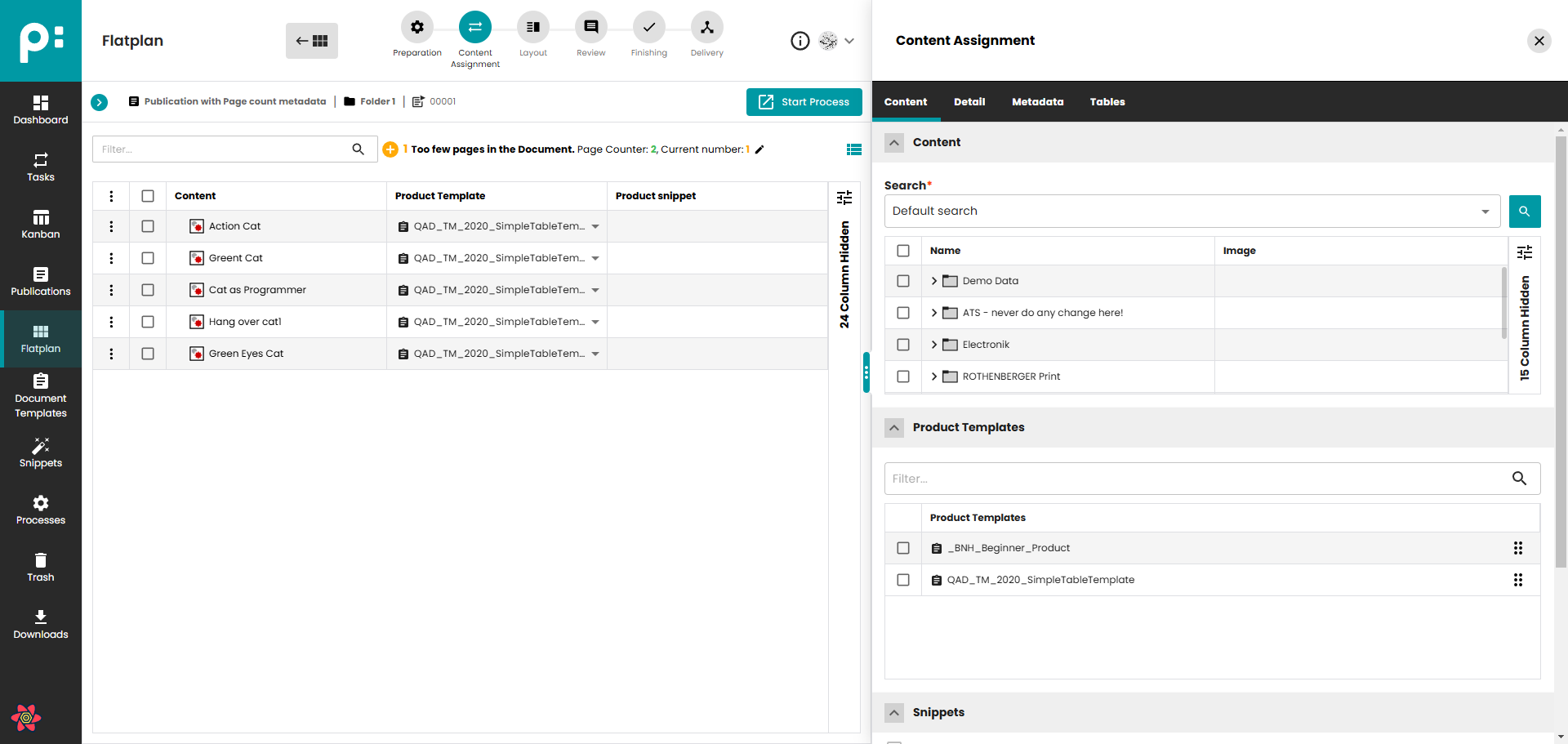Run the content search with magnifier button
1568x744 pixels.
(1524, 212)
